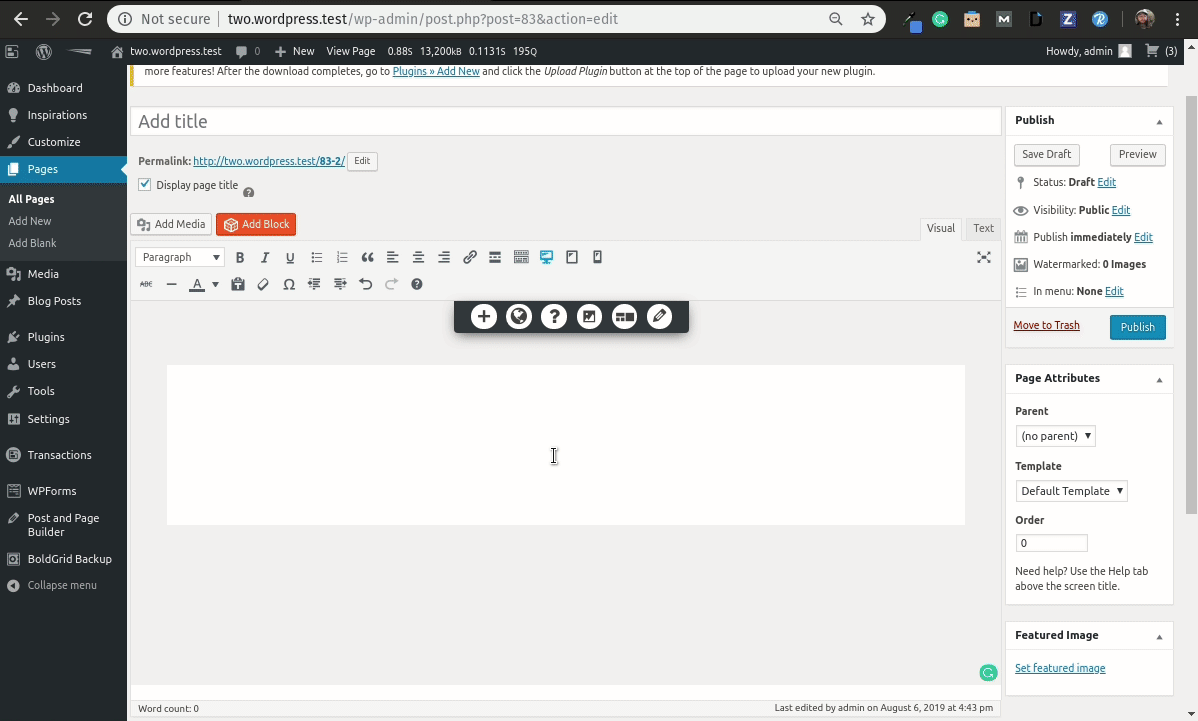Screen dimensions: 1198x721
Task: Click the blockquote icon
Action: click(367, 258)
